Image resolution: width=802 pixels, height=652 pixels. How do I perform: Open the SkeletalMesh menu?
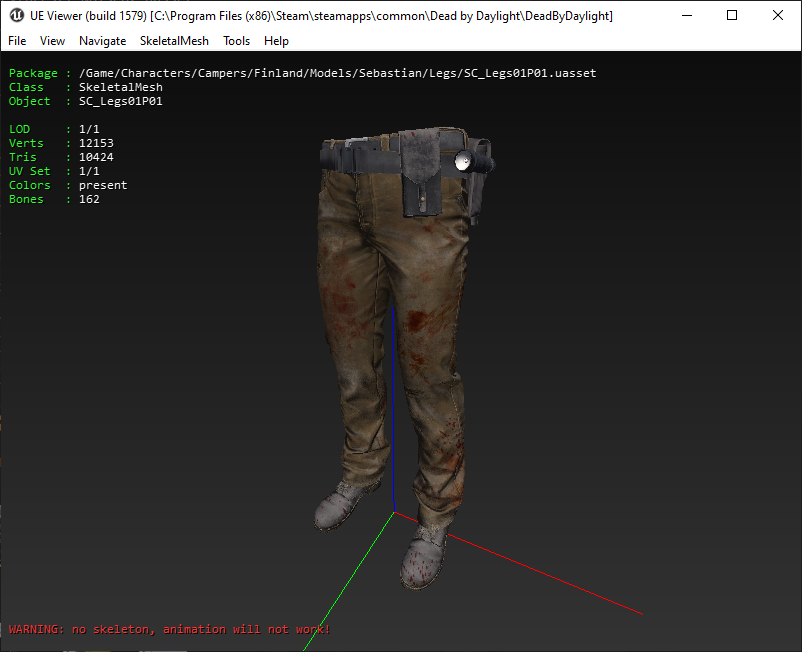point(174,41)
